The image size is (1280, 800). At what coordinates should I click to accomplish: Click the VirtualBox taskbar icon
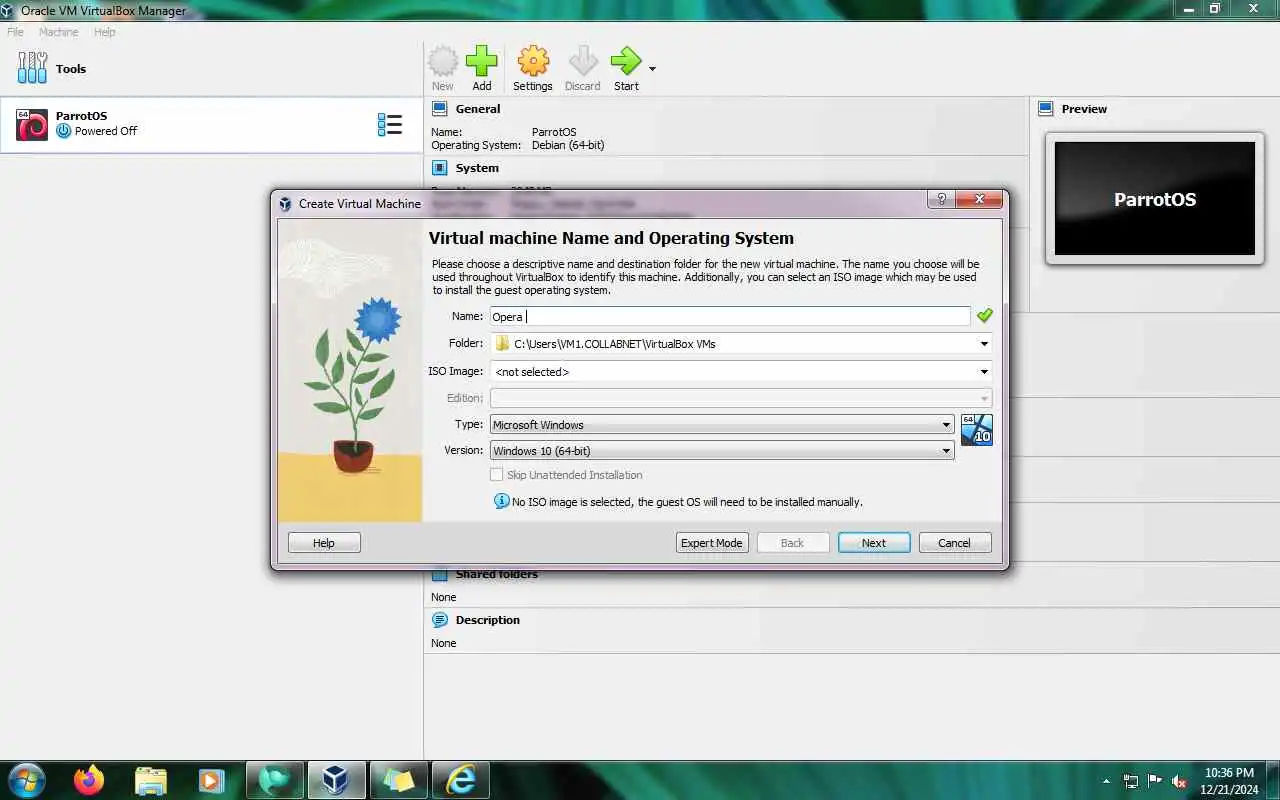coord(336,780)
